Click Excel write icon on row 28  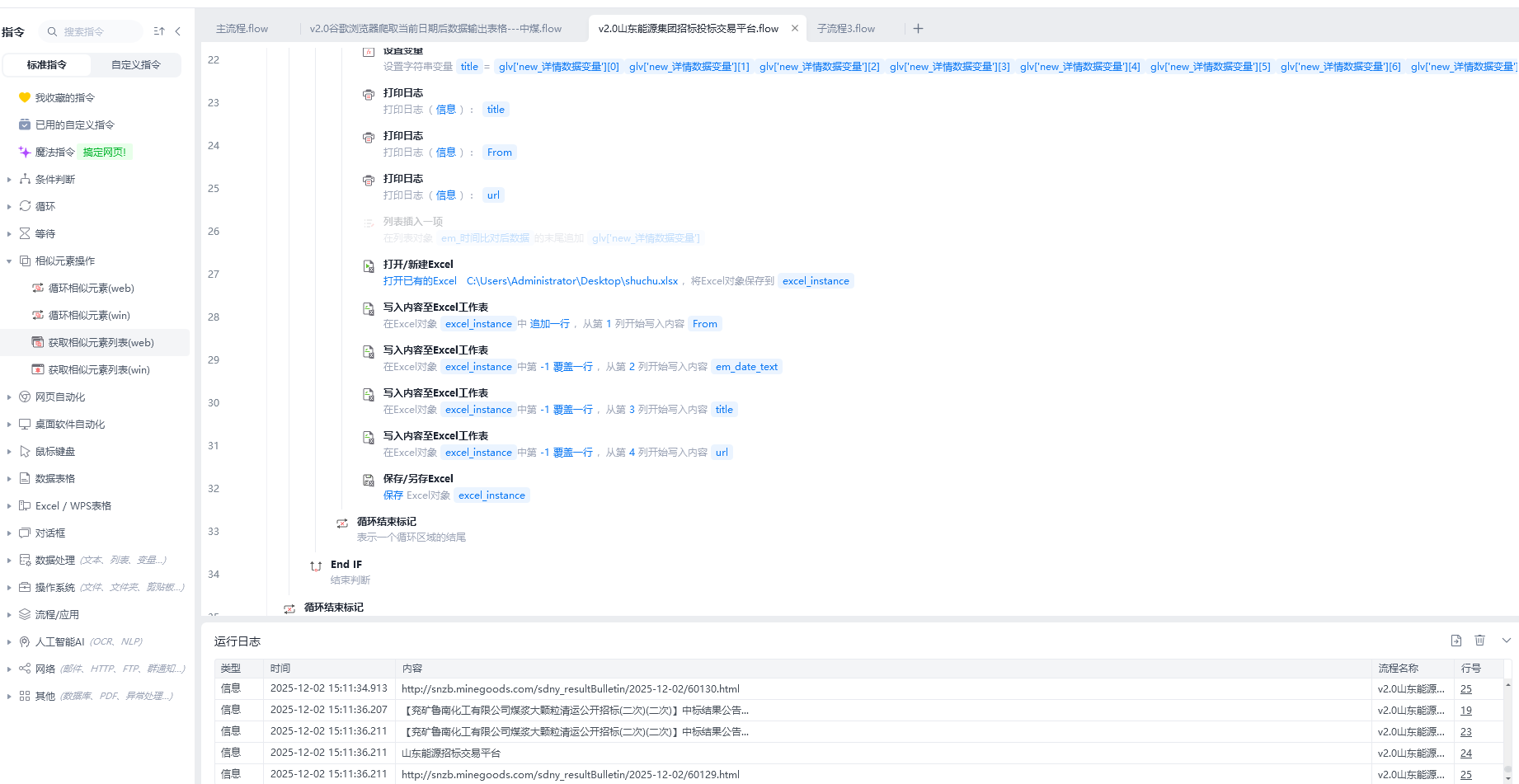click(369, 308)
